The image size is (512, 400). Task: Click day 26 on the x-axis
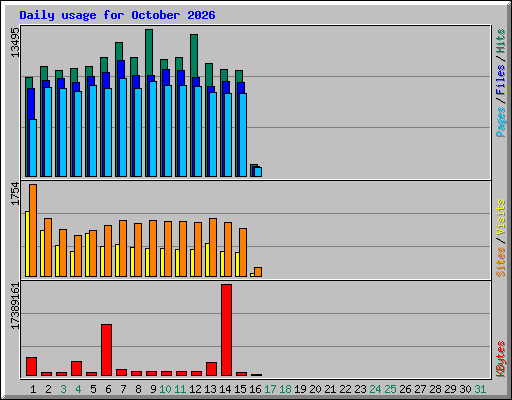tap(405, 389)
